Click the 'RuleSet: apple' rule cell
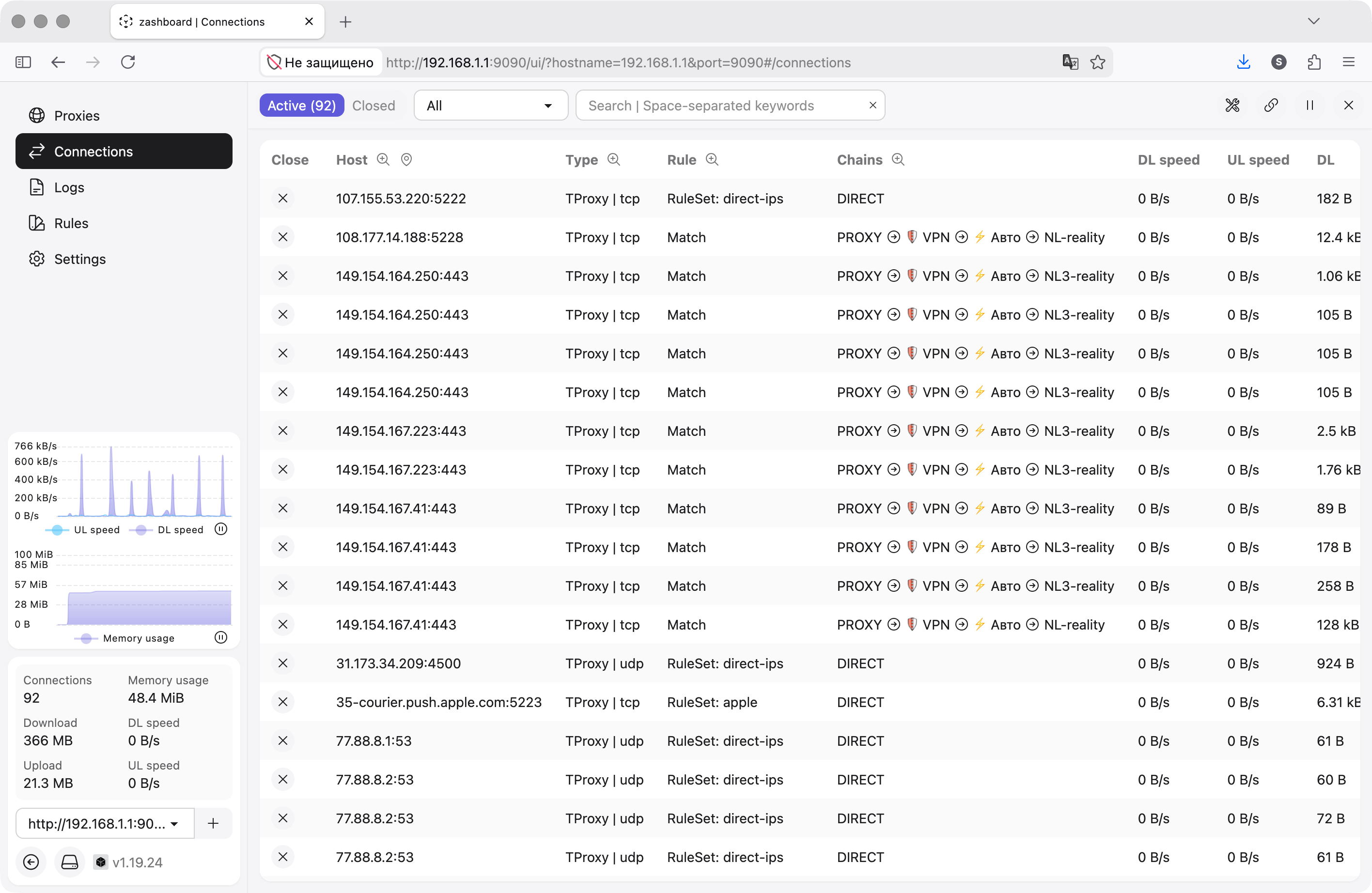1372x893 pixels. (712, 702)
